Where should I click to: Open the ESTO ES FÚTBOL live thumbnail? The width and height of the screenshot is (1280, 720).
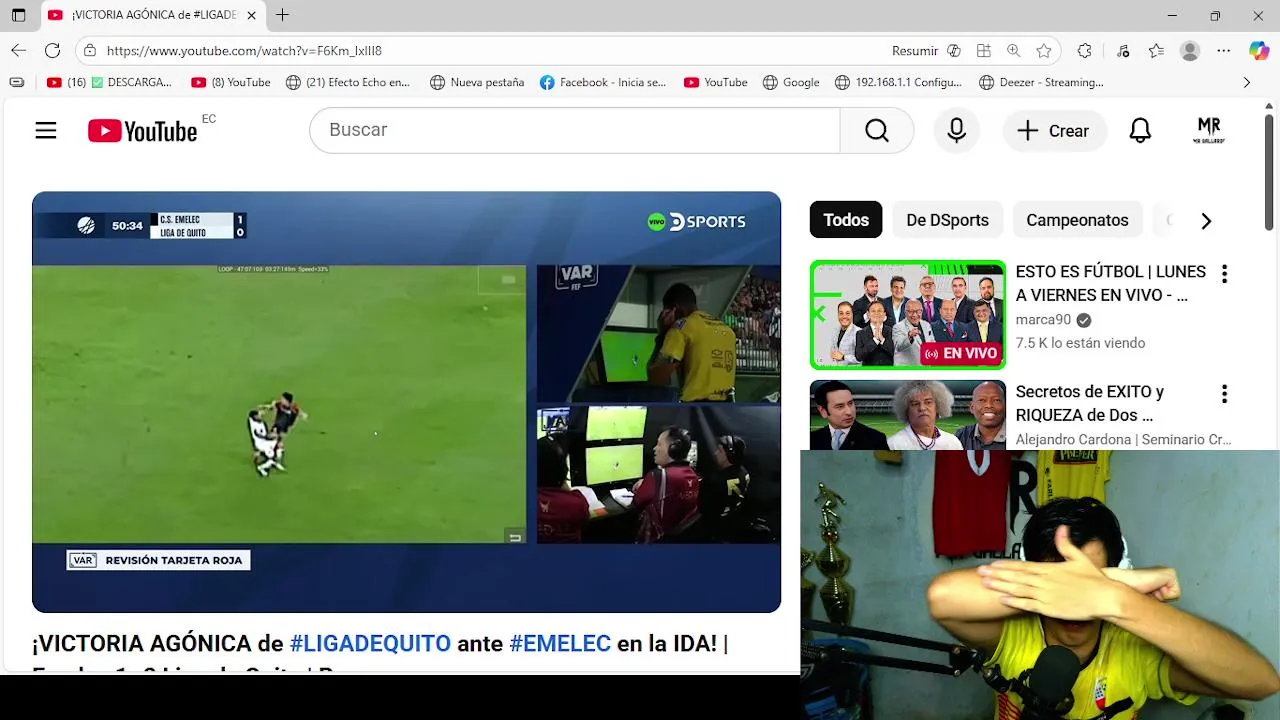908,315
